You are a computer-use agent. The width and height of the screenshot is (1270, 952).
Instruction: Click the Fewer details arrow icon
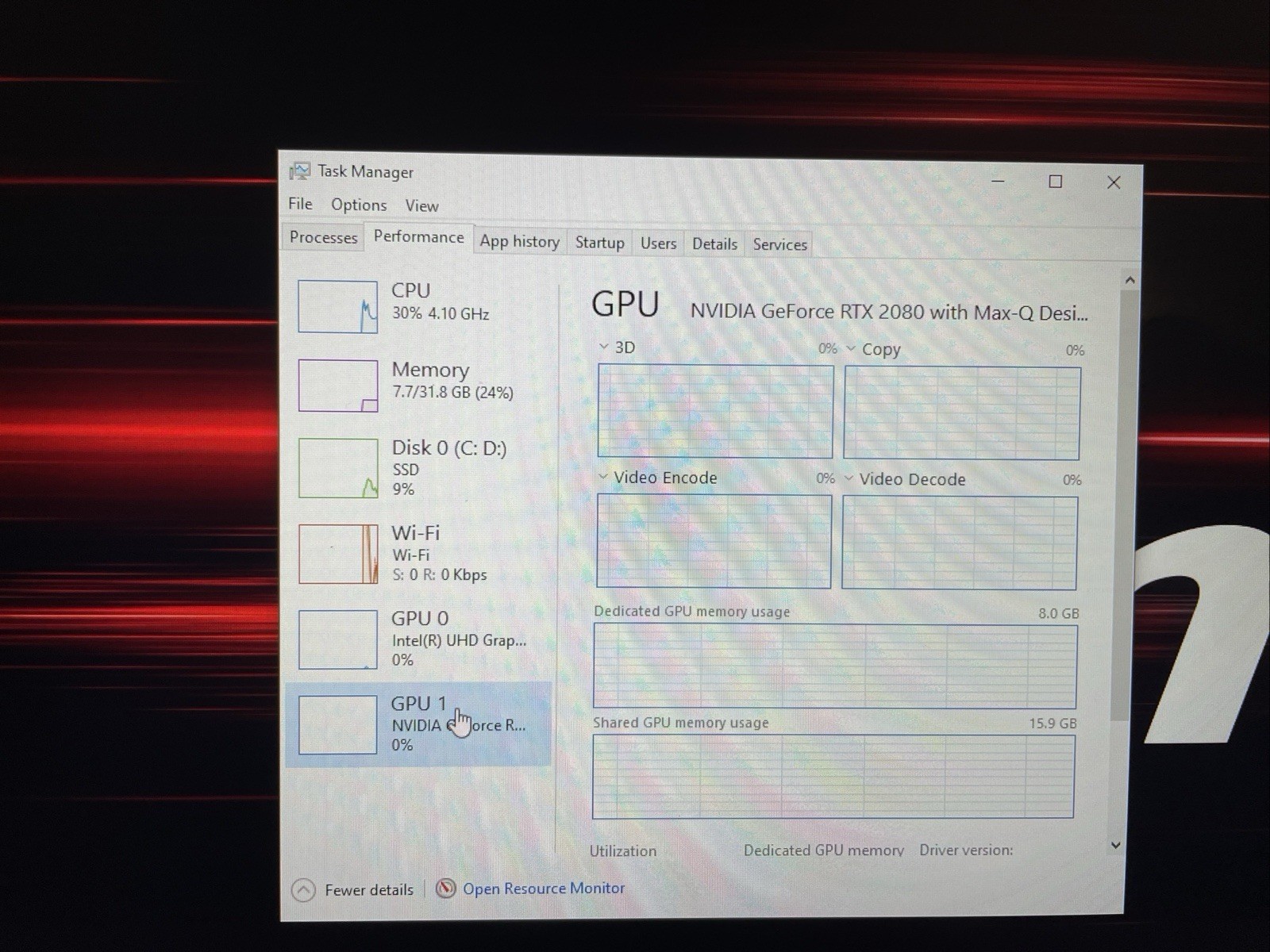303,890
